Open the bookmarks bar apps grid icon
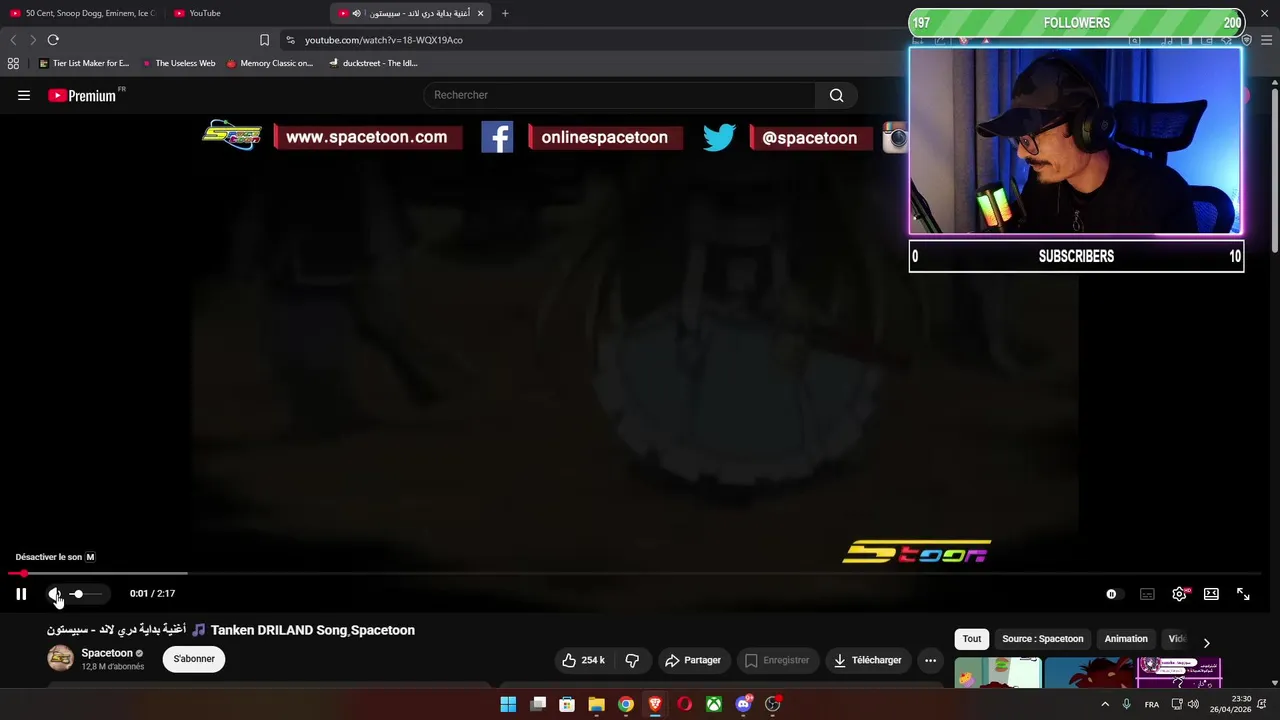This screenshot has height=720, width=1280. [x=13, y=63]
